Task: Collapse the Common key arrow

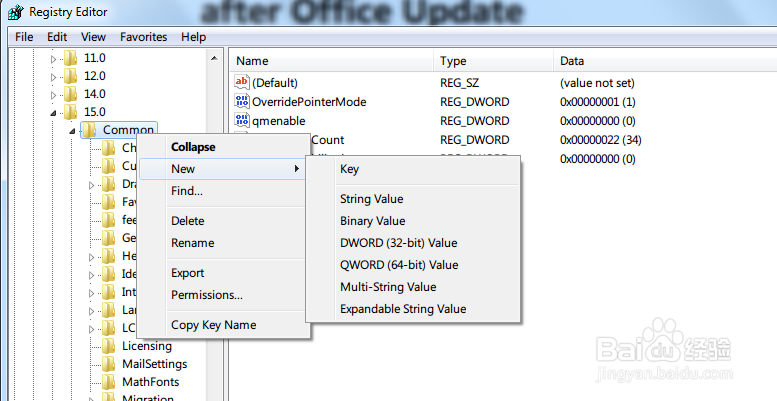Action: click(x=72, y=131)
